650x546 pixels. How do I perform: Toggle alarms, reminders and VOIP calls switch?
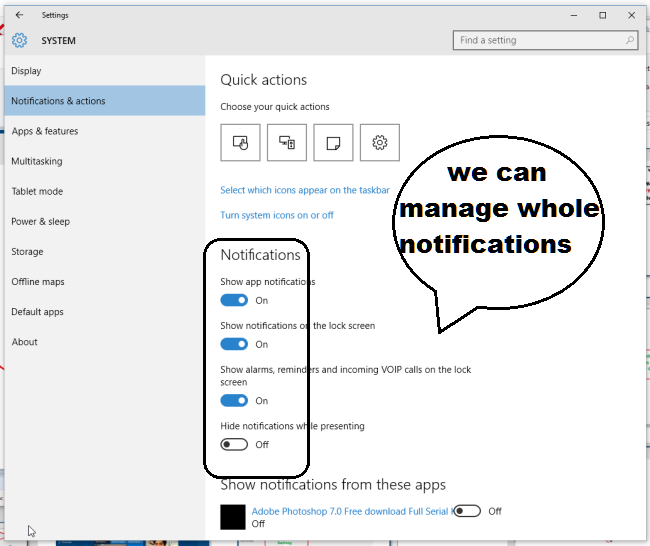tap(234, 400)
